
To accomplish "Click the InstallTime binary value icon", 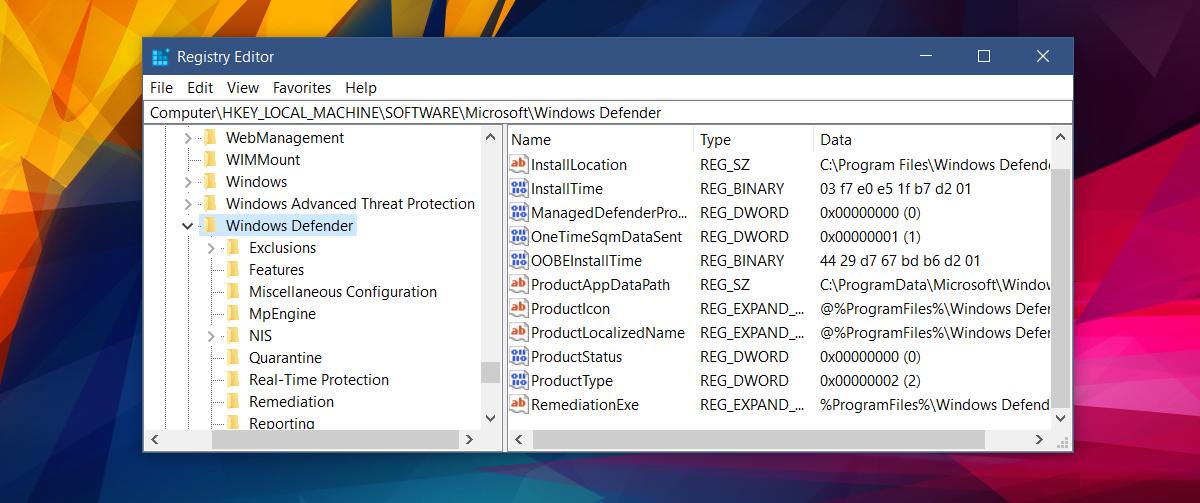I will 518,189.
